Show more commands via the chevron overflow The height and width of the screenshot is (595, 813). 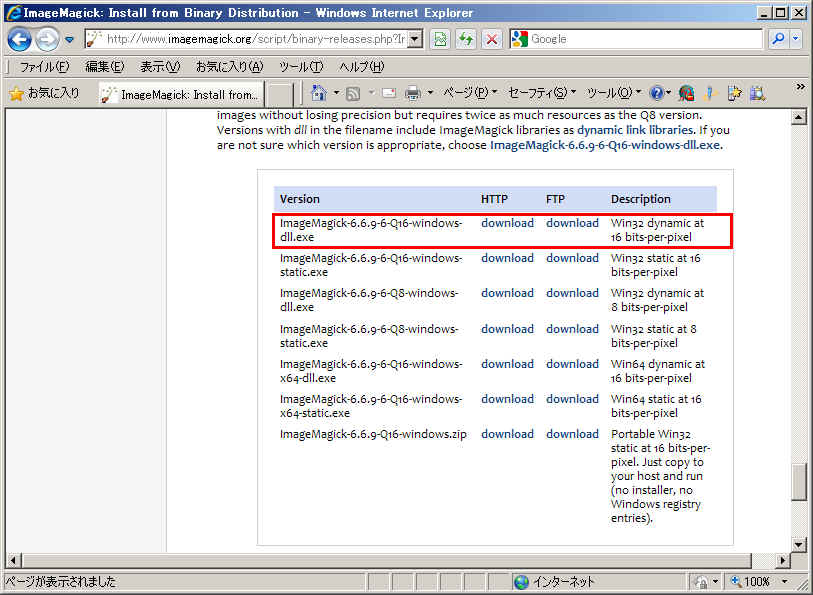pyautogui.click(x=801, y=87)
